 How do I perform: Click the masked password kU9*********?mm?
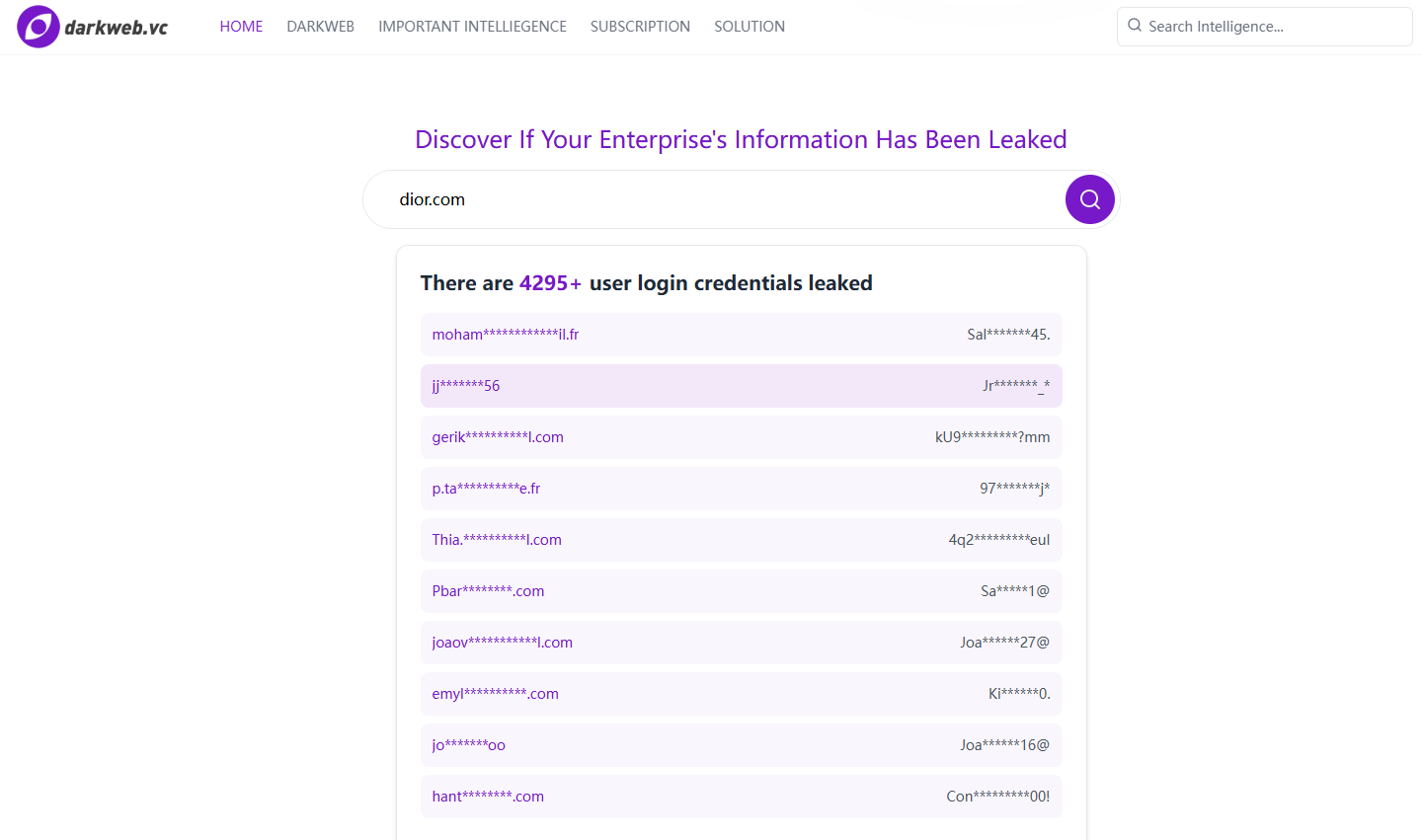[992, 437]
